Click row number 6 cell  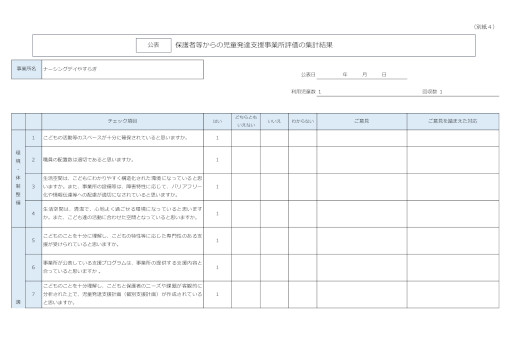pyautogui.click(x=33, y=267)
